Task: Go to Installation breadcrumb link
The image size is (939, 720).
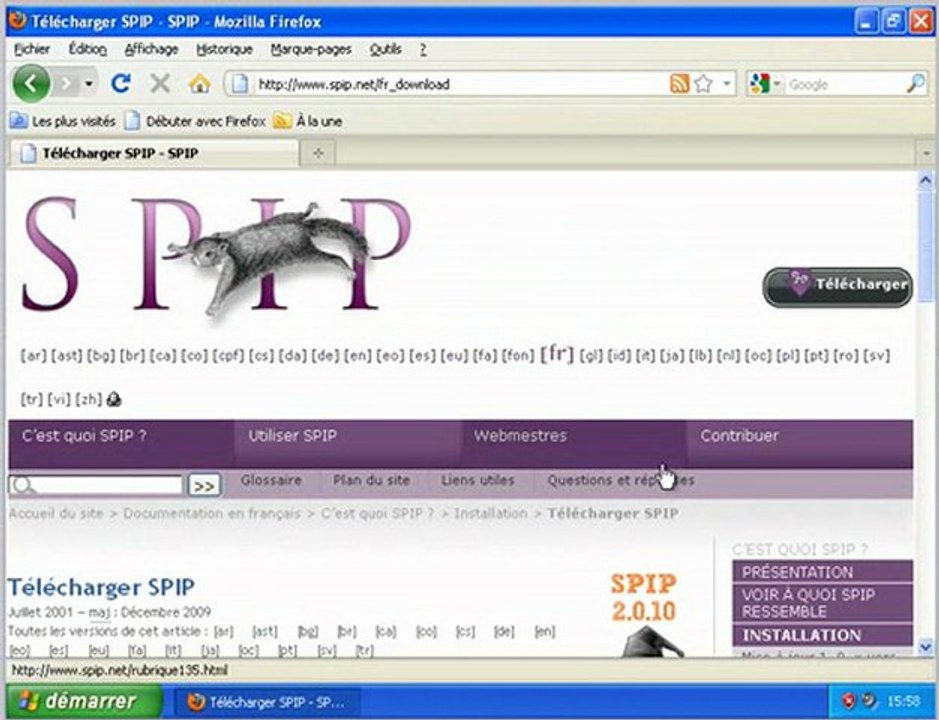Action: pyautogui.click(x=491, y=513)
